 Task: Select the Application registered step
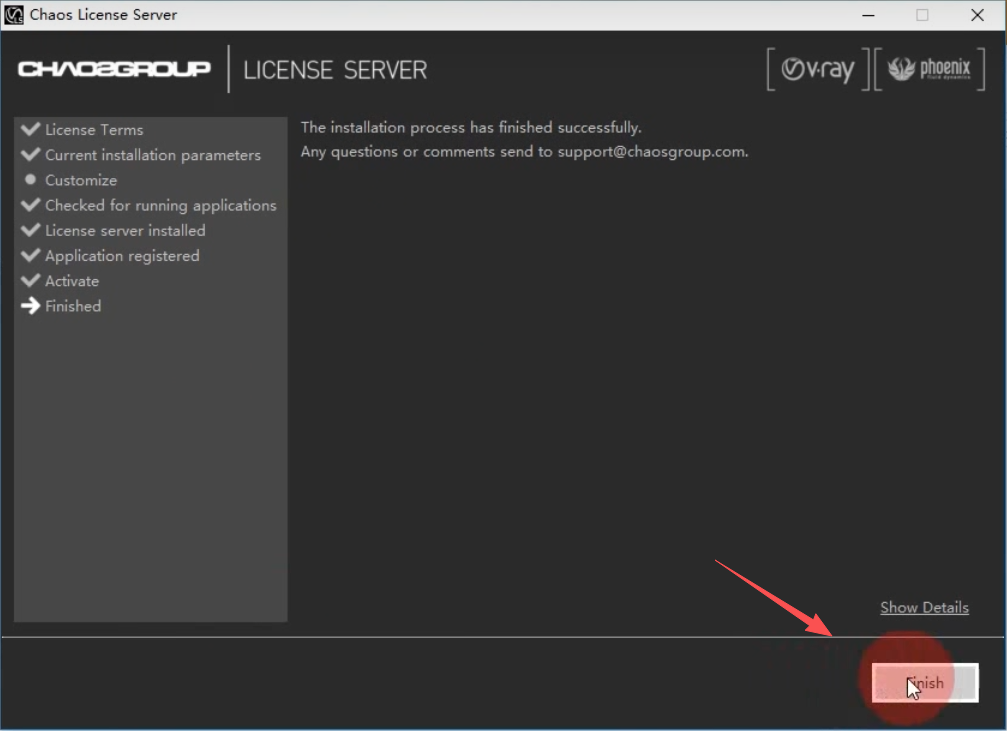[122, 256]
